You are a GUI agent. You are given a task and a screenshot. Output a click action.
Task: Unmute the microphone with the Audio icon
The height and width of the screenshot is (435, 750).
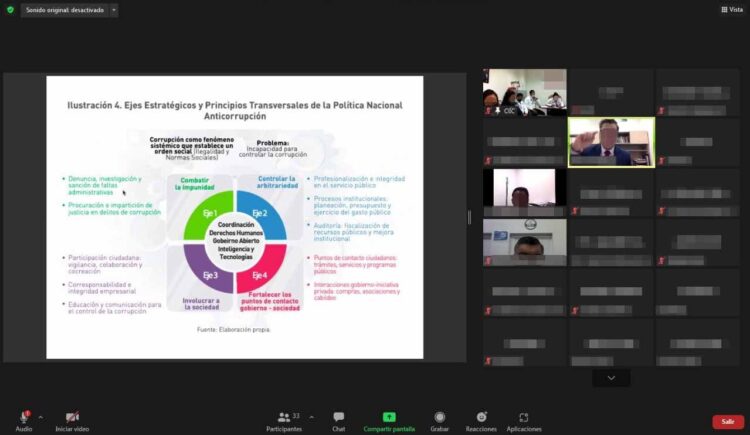click(24, 417)
